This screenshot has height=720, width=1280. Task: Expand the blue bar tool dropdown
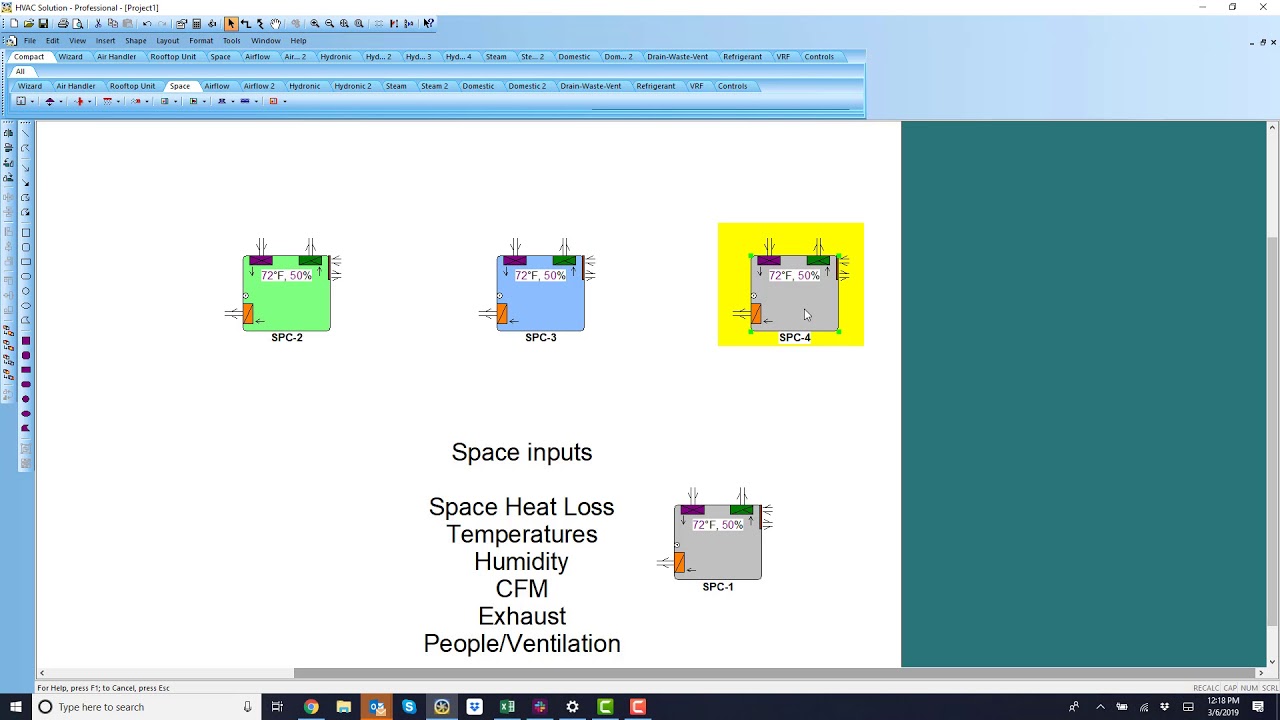pyautogui.click(x=256, y=101)
